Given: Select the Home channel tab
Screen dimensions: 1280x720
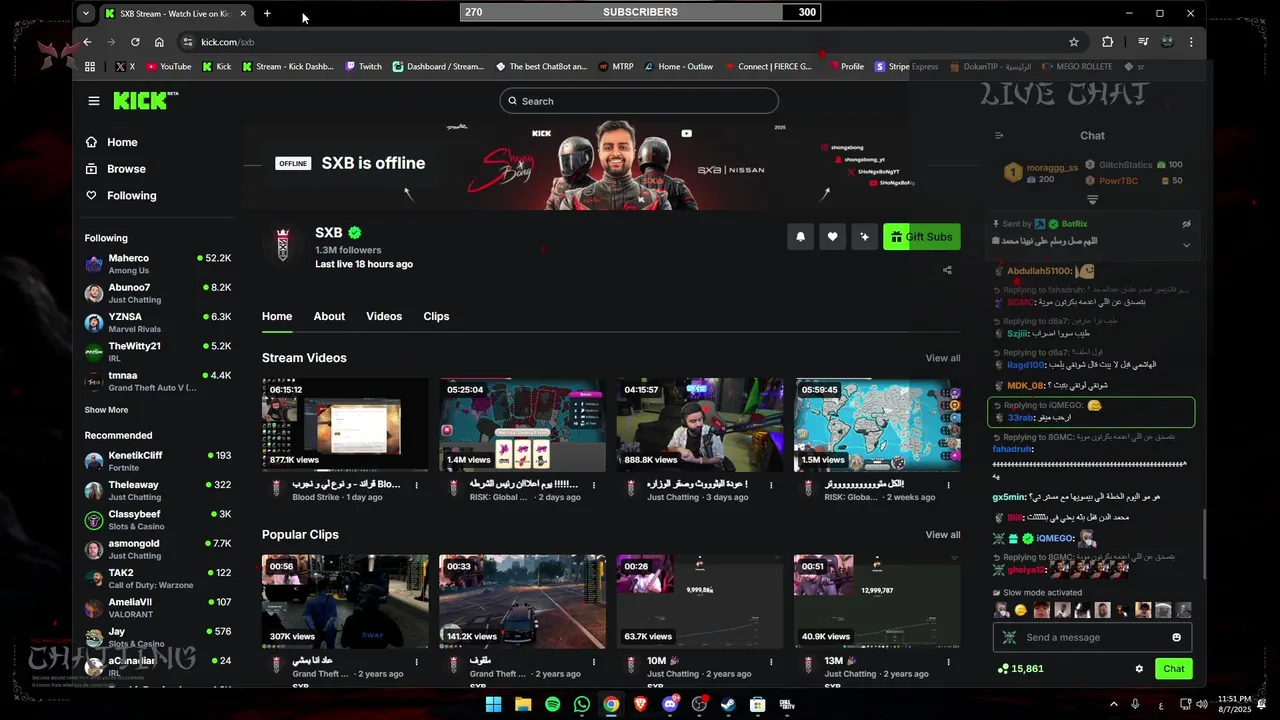Looking at the screenshot, I should click(x=277, y=316).
